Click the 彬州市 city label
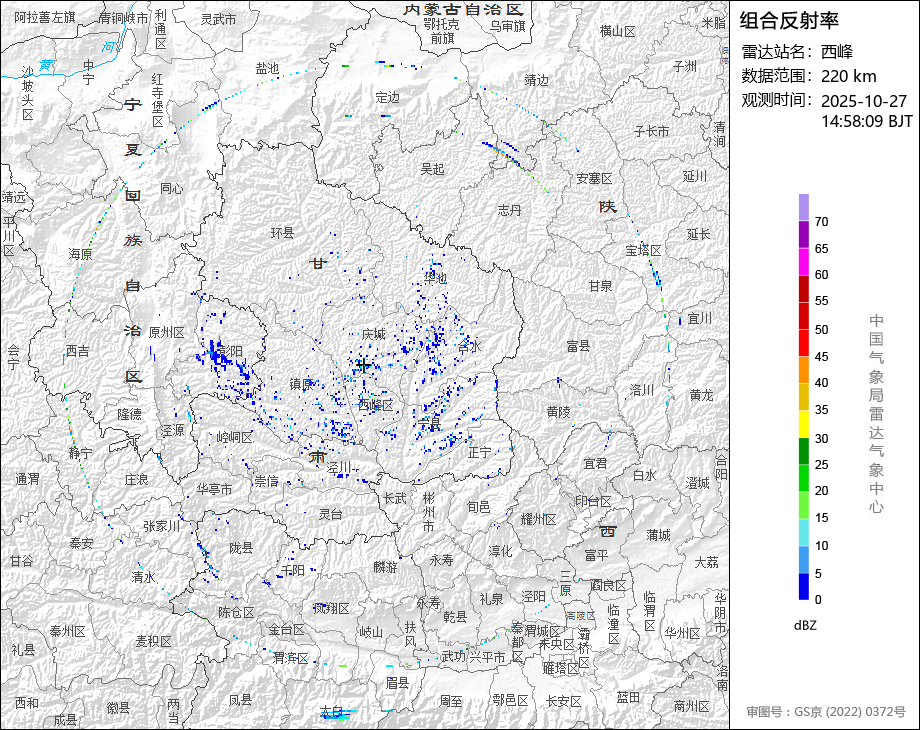 point(428,511)
